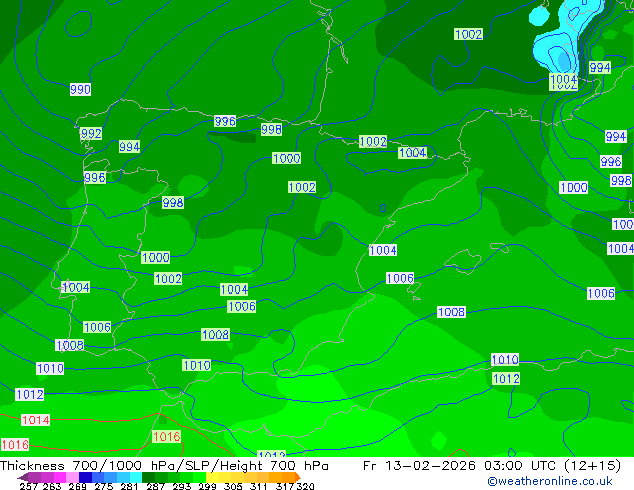The image size is (634, 490).
Task: Click the legend value 311
Action: pos(259,486)
